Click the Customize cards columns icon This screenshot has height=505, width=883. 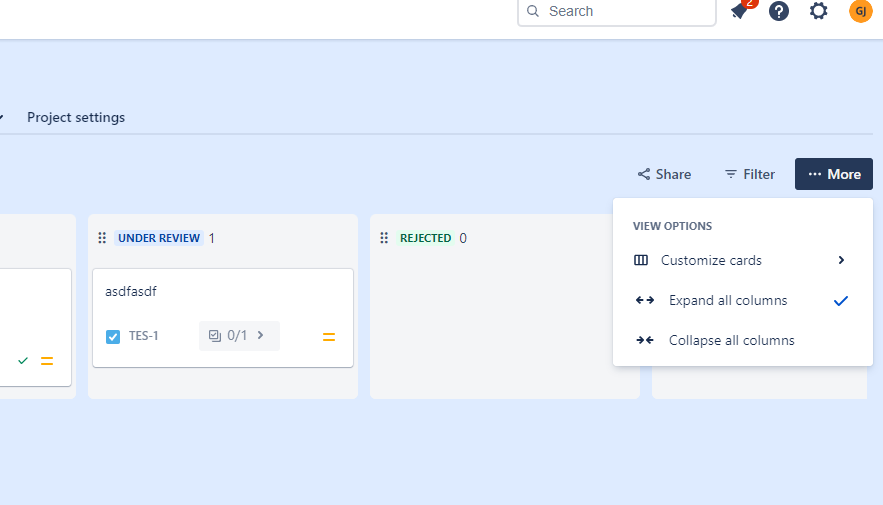click(641, 260)
